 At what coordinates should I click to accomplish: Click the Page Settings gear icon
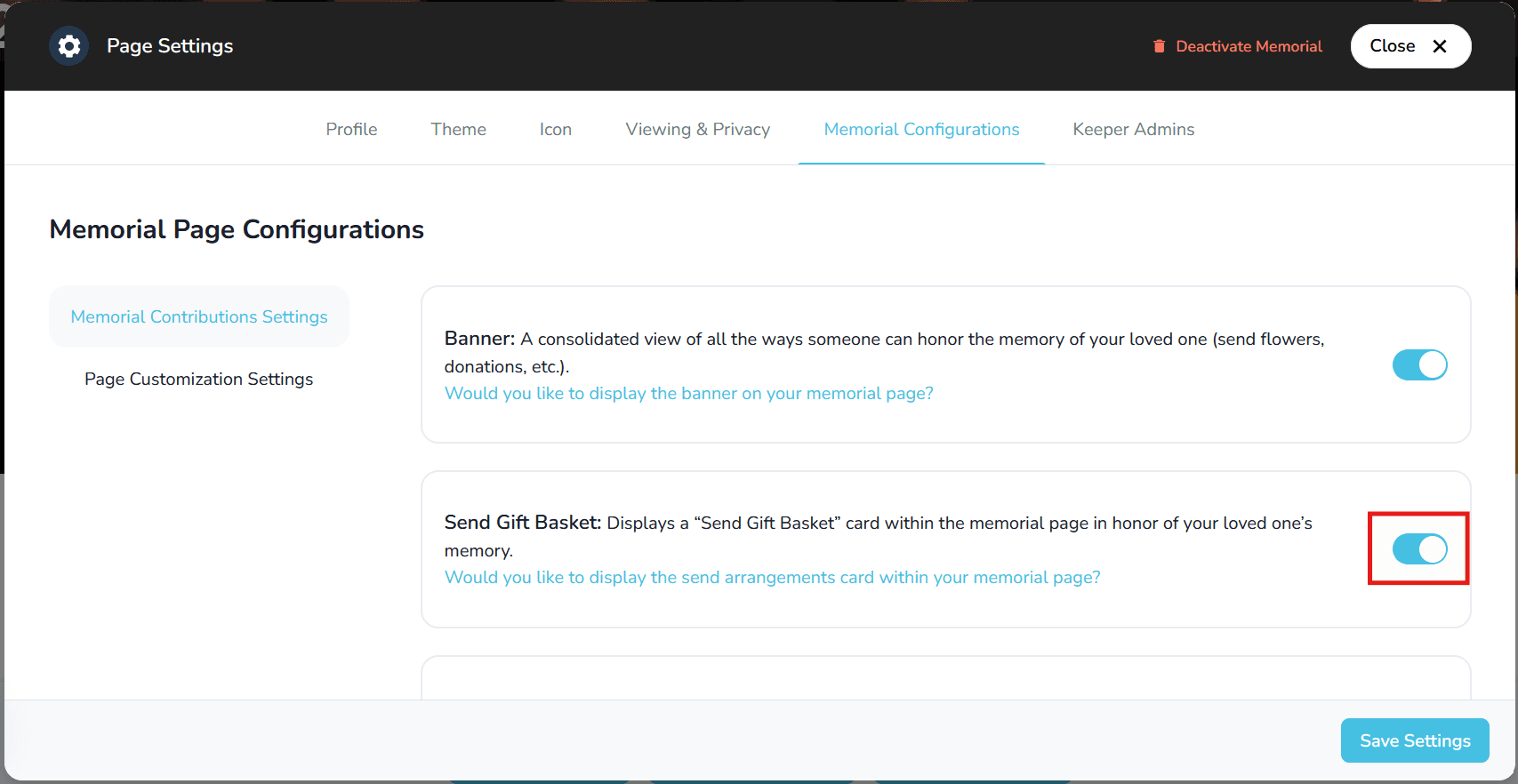click(68, 46)
